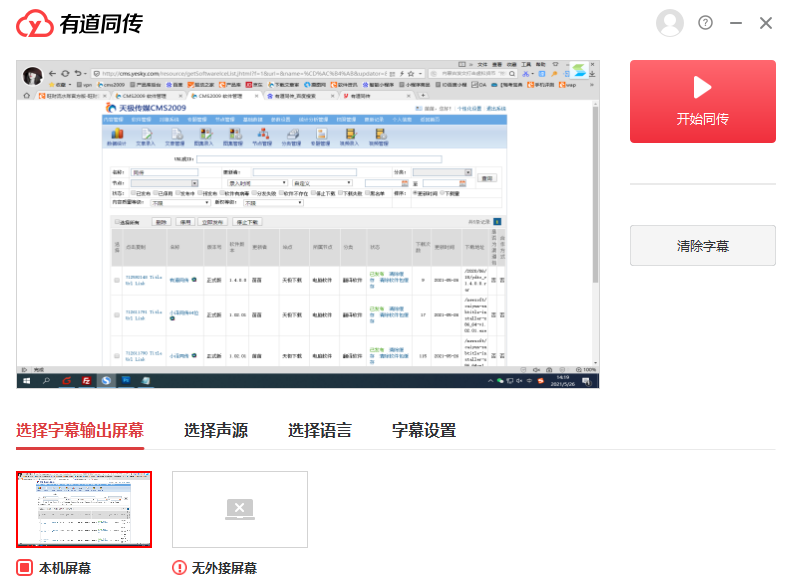The width and height of the screenshot is (789, 588).
Task: Click the 无外接屏幕 warning icon
Action: click(179, 568)
